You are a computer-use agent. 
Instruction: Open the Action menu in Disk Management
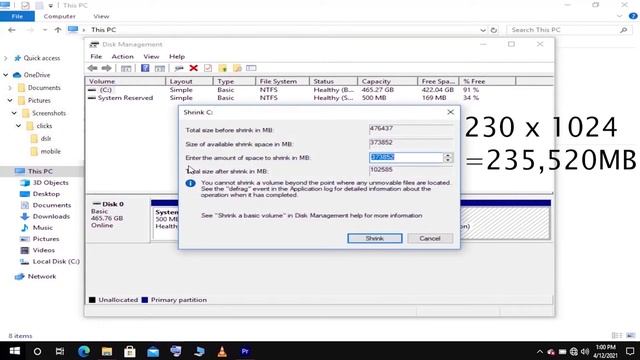[x=122, y=57]
